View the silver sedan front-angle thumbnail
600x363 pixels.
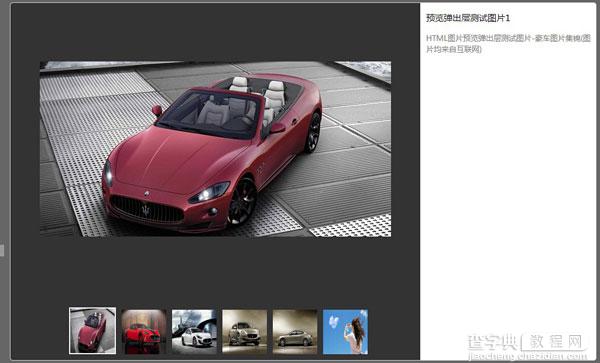point(245,332)
